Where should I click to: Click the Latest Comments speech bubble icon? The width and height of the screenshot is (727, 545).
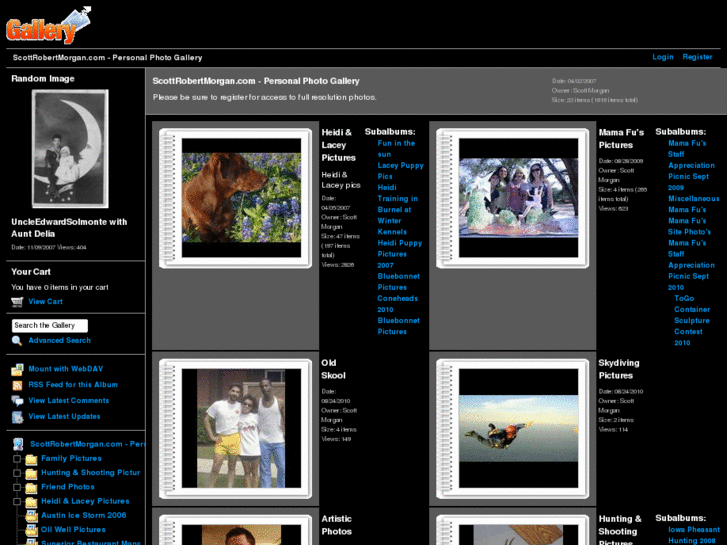click(17, 401)
